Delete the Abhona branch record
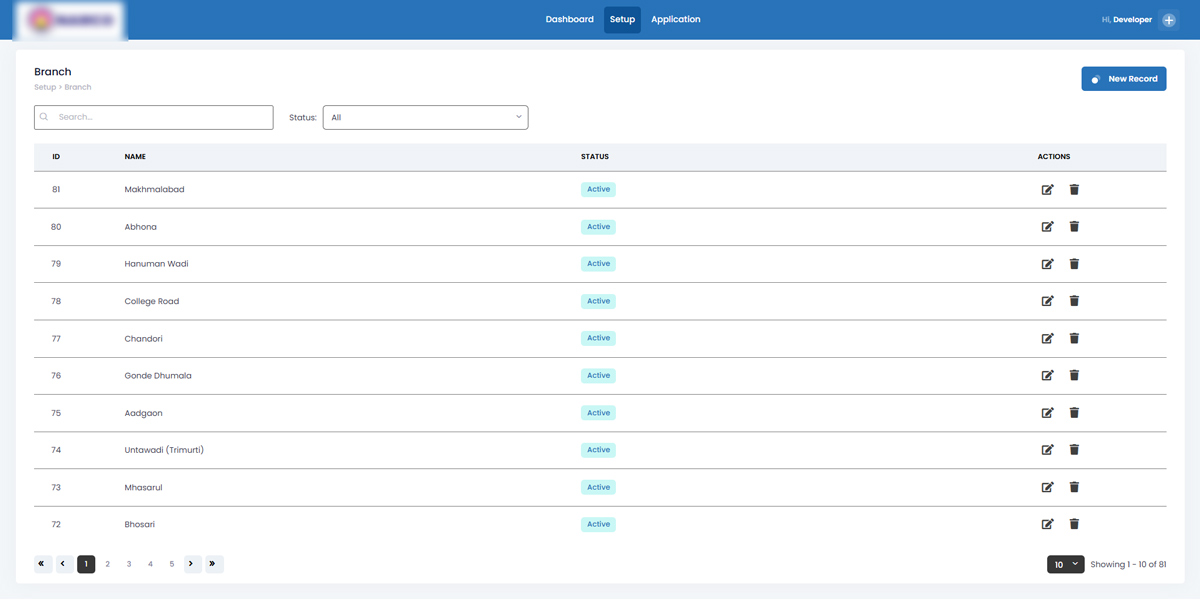1200x615 pixels. [1074, 227]
